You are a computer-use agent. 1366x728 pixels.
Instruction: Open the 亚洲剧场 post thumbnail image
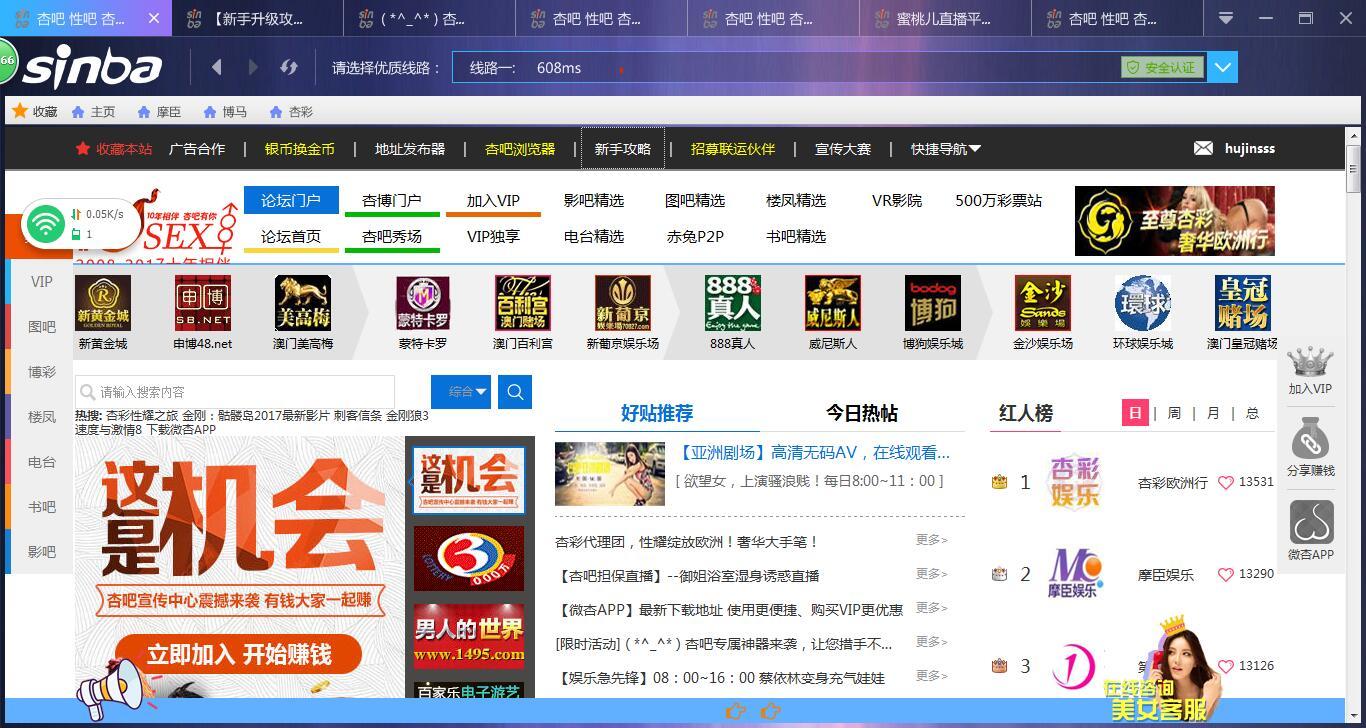tap(610, 474)
